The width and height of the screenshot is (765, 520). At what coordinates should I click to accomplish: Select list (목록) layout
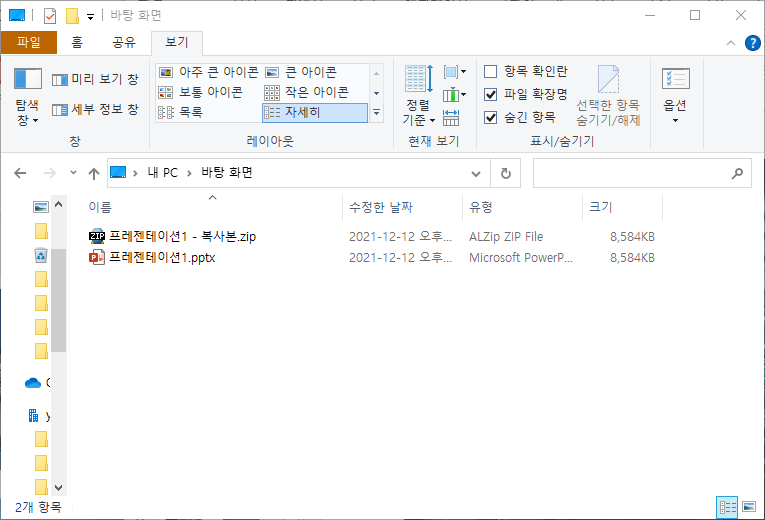click(x=181, y=112)
